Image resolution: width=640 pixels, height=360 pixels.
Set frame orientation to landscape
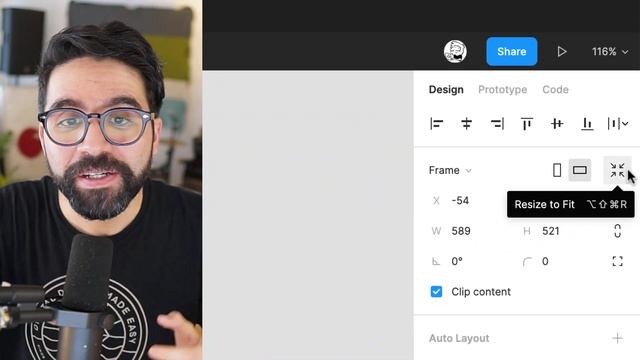pyautogui.click(x=580, y=170)
